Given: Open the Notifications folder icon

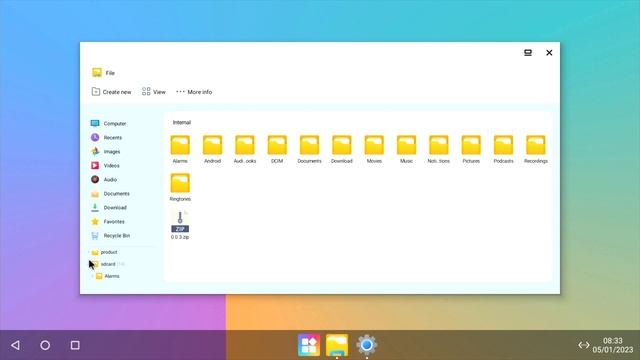Looking at the screenshot, I should [439, 145].
